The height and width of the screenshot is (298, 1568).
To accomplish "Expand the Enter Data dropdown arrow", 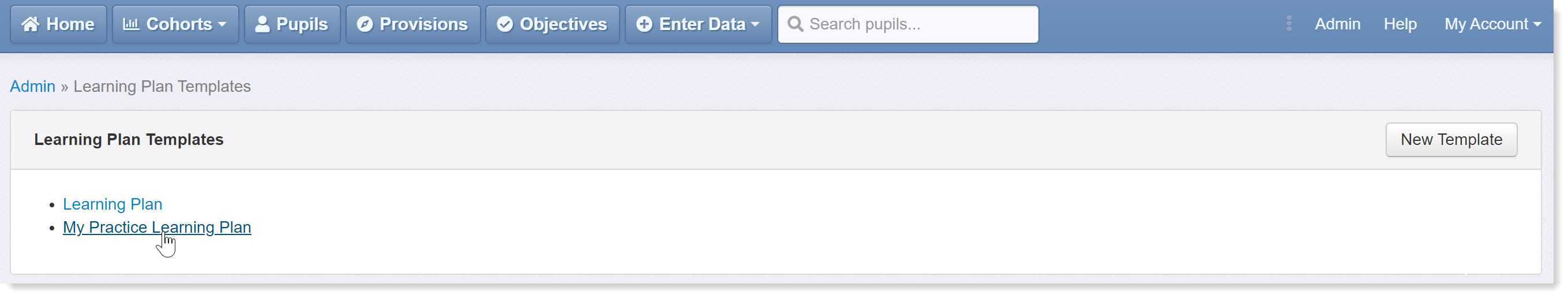I will pos(755,25).
